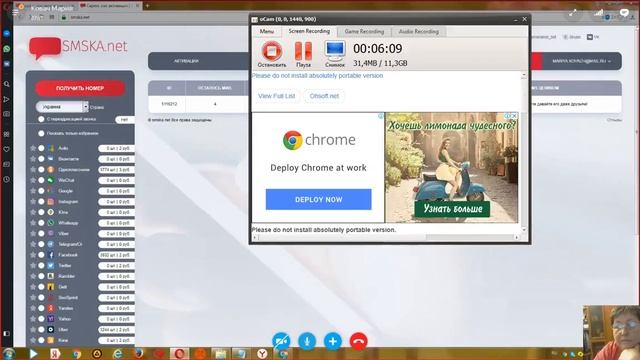This screenshot has height=360, width=640.
Task: Open the country dropdown showing Украина
Action: click(x=62, y=107)
